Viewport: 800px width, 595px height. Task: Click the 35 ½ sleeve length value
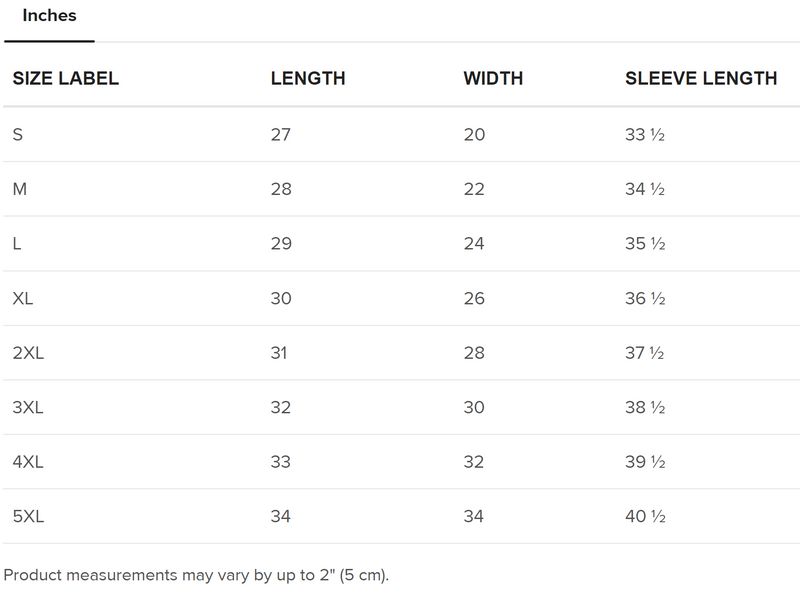coord(644,244)
